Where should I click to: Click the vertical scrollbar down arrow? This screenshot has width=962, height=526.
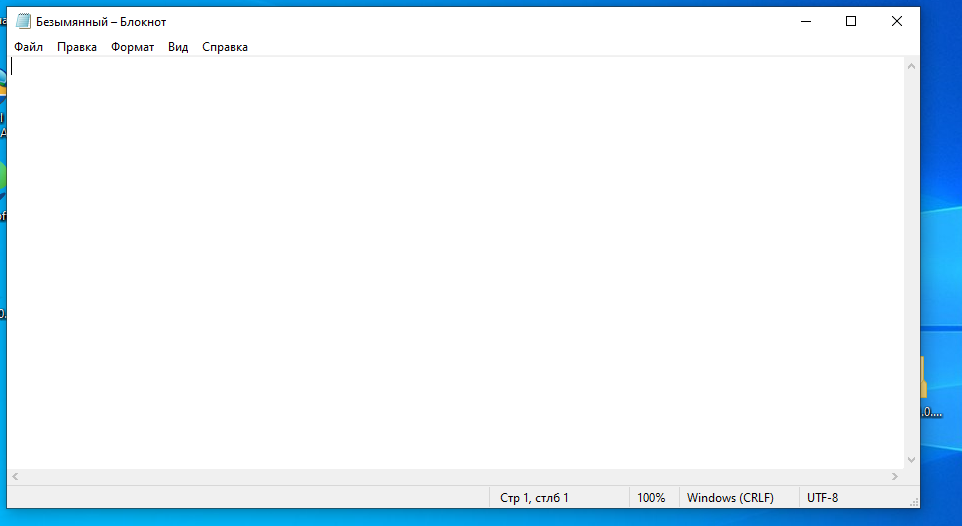[911, 460]
